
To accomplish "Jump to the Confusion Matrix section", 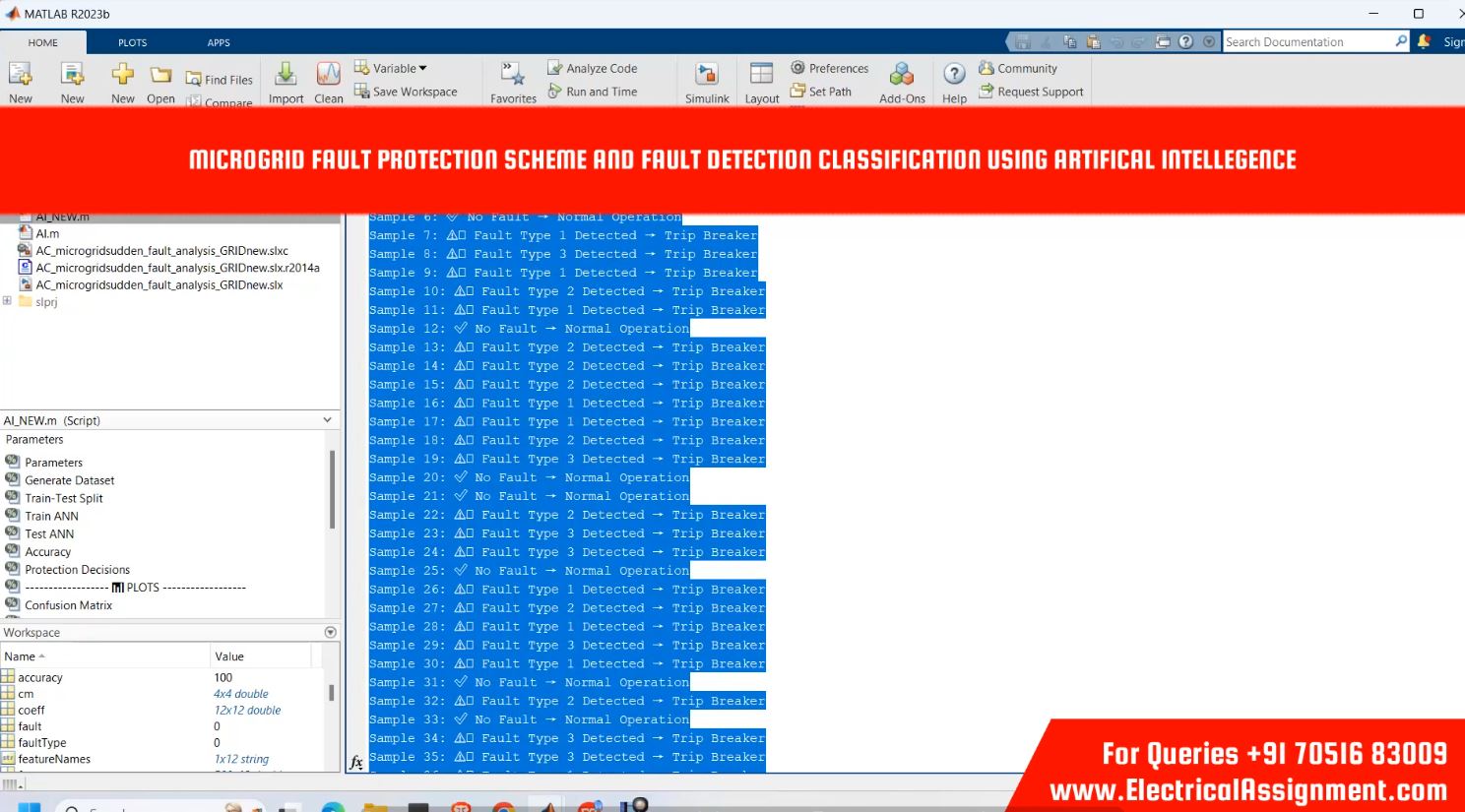I will point(68,604).
